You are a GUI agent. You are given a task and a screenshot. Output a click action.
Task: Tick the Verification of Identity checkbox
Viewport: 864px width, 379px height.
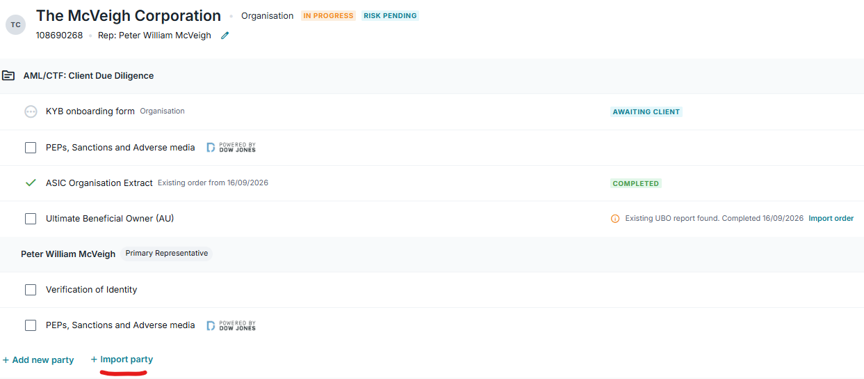pos(31,290)
